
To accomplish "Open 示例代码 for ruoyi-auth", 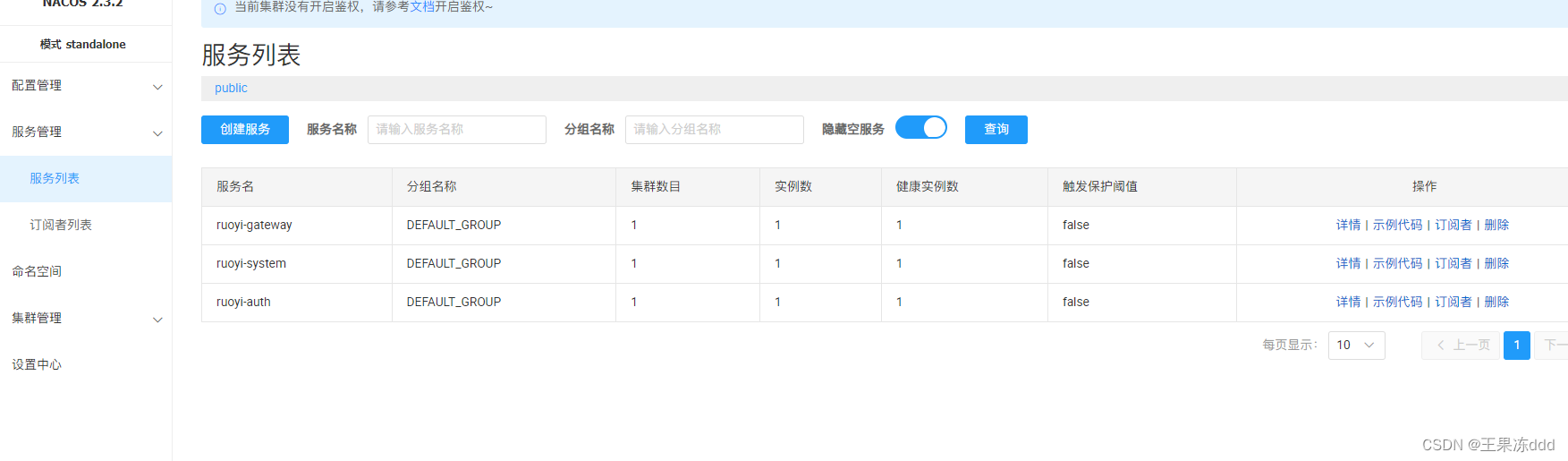I will (1397, 303).
